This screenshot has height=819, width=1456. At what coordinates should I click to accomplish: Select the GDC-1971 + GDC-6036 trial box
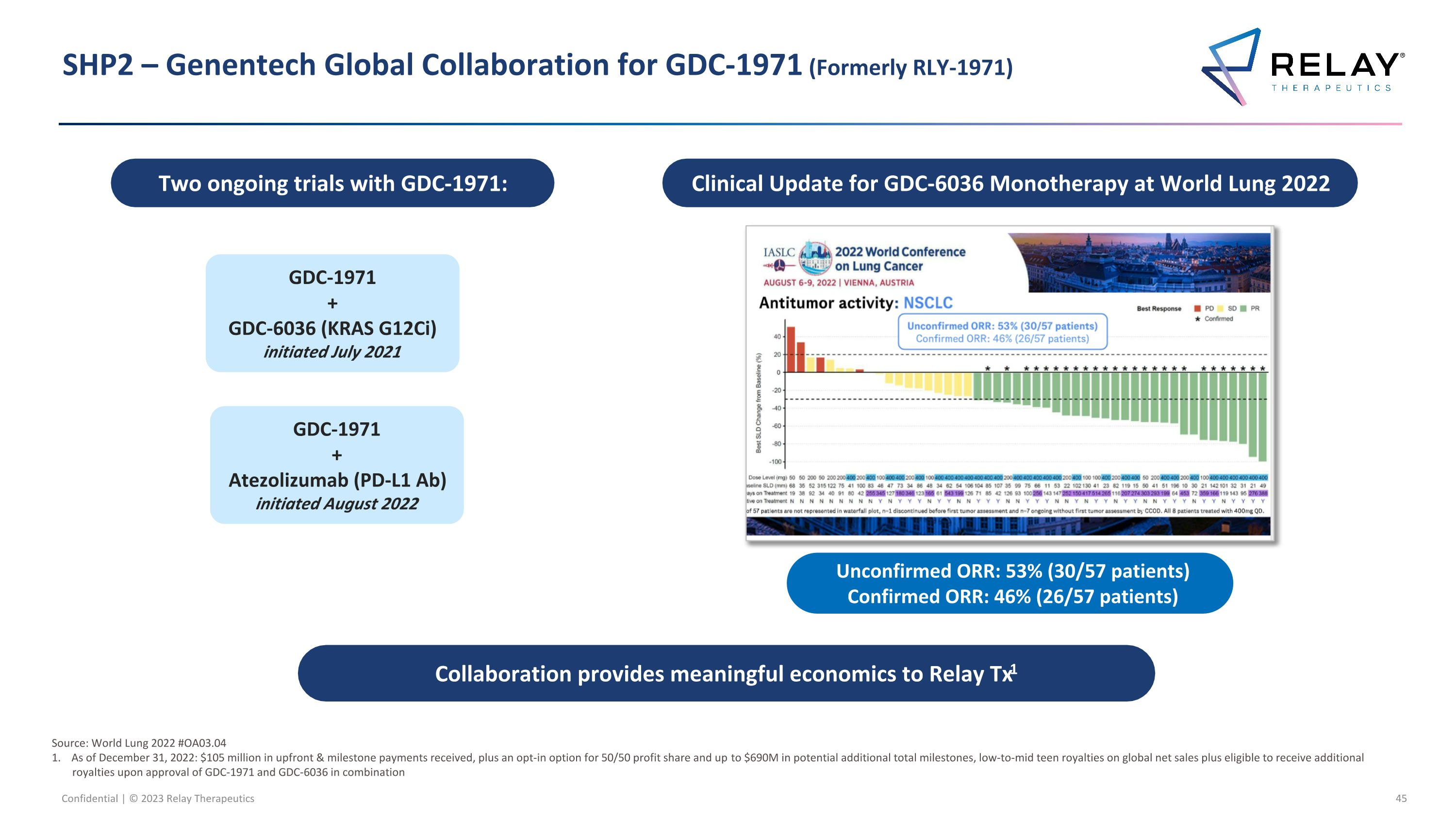pyautogui.click(x=332, y=313)
